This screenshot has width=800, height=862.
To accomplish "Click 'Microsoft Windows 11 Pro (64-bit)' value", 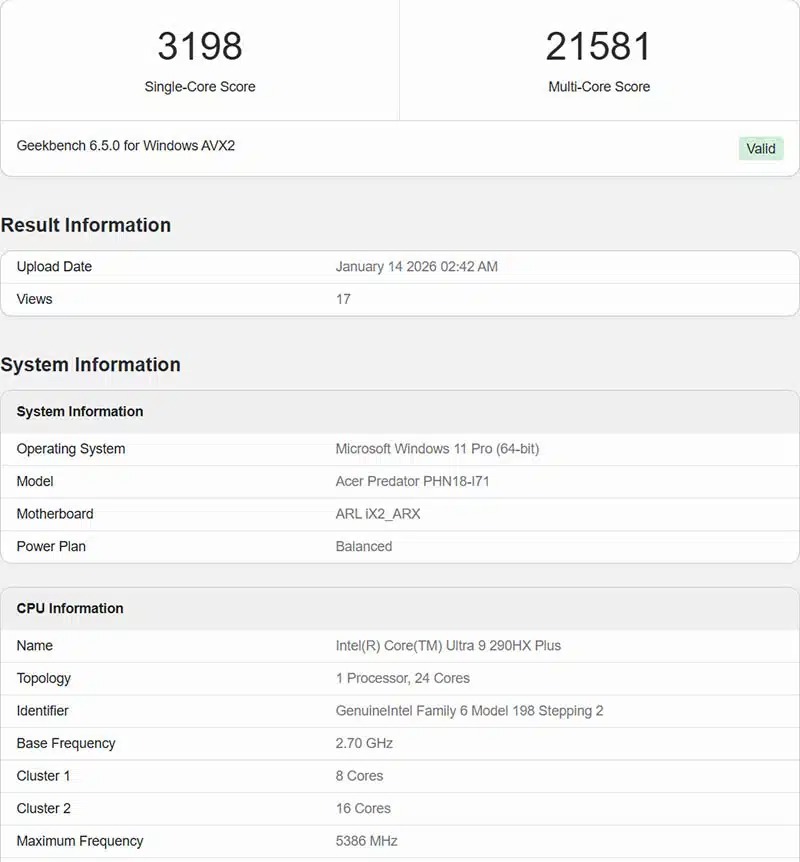I will pyautogui.click(x=438, y=449).
